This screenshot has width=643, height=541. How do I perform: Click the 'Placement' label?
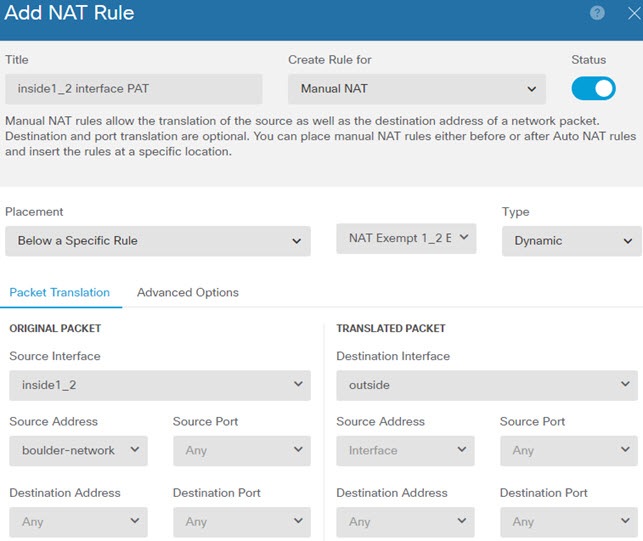tap(34, 212)
